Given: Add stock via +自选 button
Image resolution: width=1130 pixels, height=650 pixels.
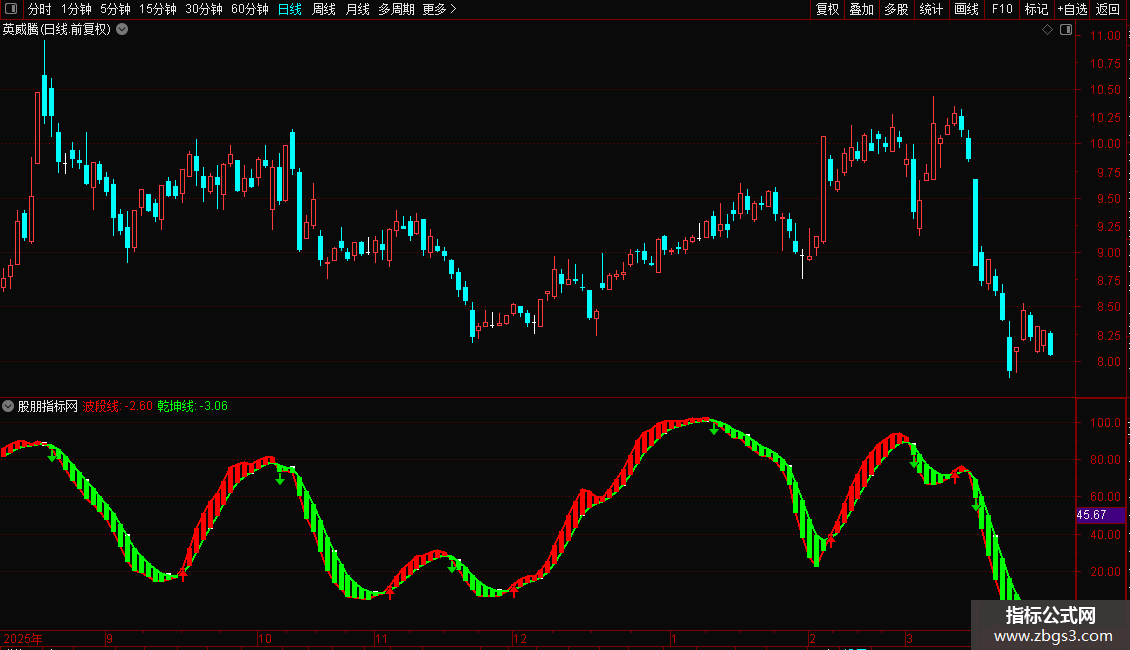Looking at the screenshot, I should (x=1072, y=9).
